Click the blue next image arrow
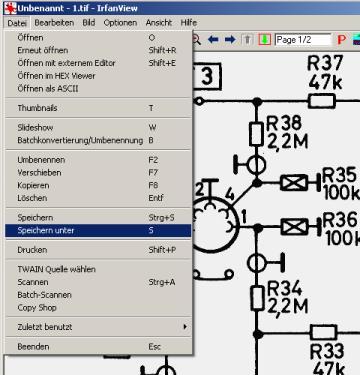 point(230,40)
